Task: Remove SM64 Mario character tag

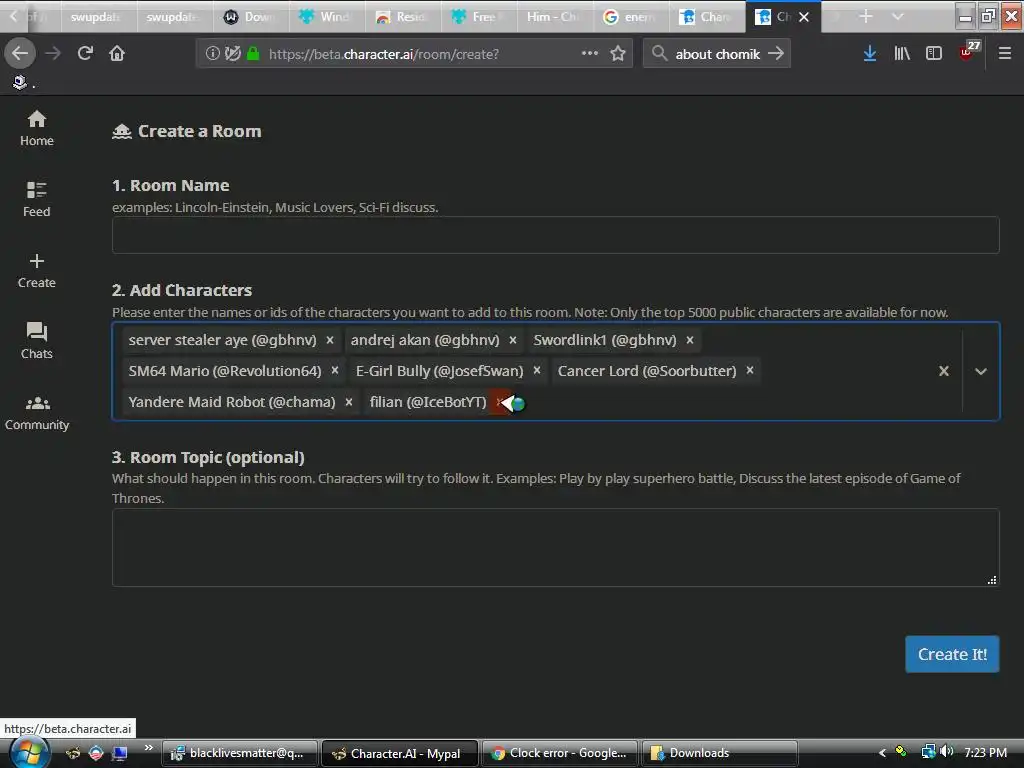Action: [x=334, y=371]
